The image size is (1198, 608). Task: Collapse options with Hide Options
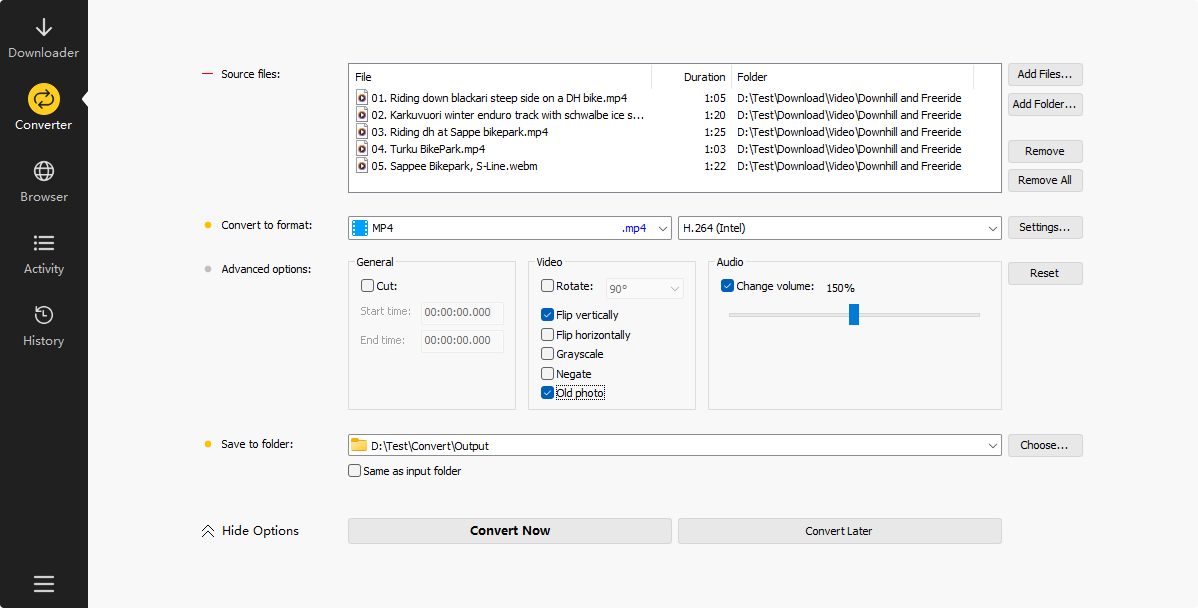click(x=251, y=531)
